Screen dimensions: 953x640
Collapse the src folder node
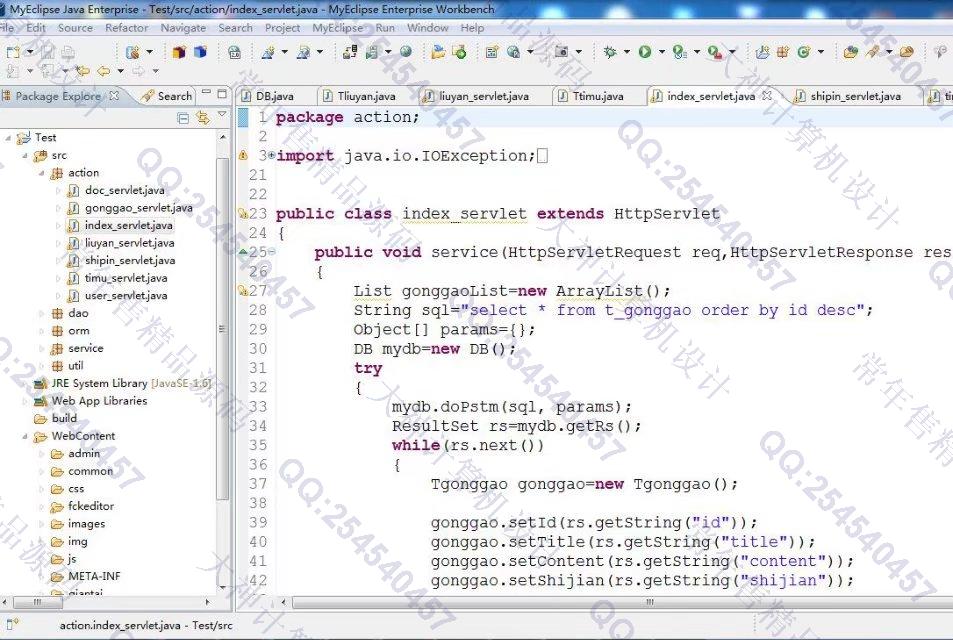tap(25, 156)
